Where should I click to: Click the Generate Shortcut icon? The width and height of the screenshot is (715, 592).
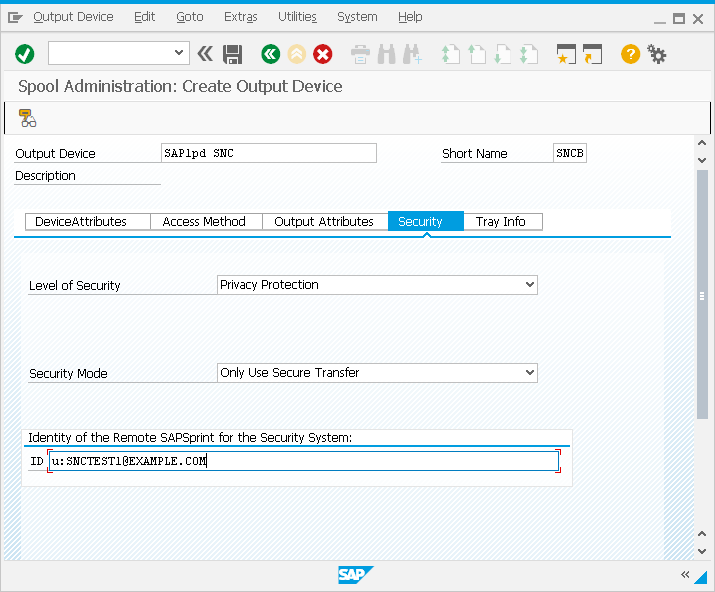(593, 54)
